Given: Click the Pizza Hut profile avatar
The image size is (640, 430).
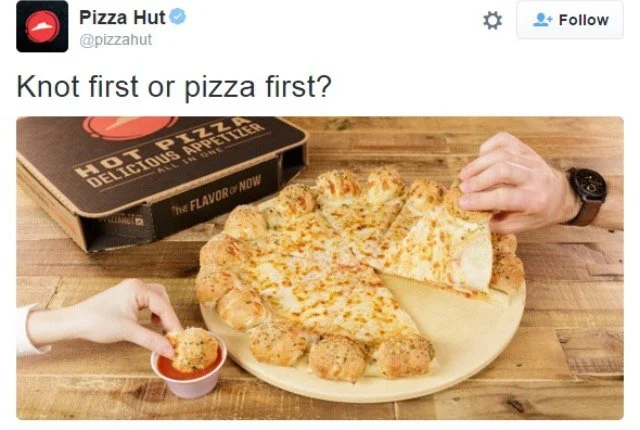Looking at the screenshot, I should coord(42,27).
